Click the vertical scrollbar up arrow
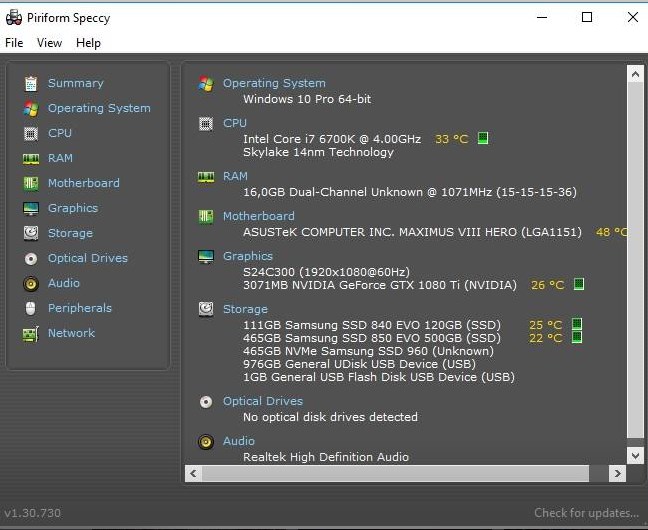This screenshot has height=530, width=648. click(636, 74)
